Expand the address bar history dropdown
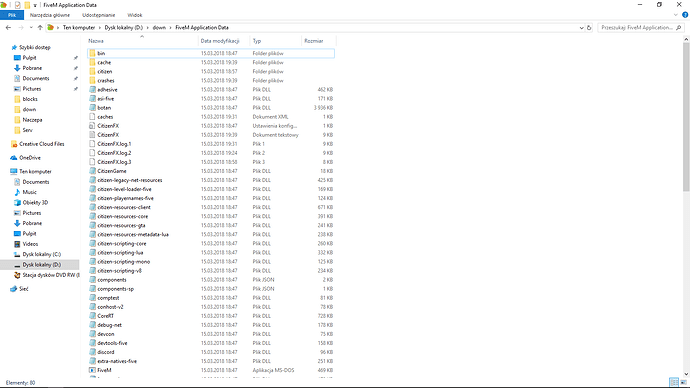 point(581,28)
